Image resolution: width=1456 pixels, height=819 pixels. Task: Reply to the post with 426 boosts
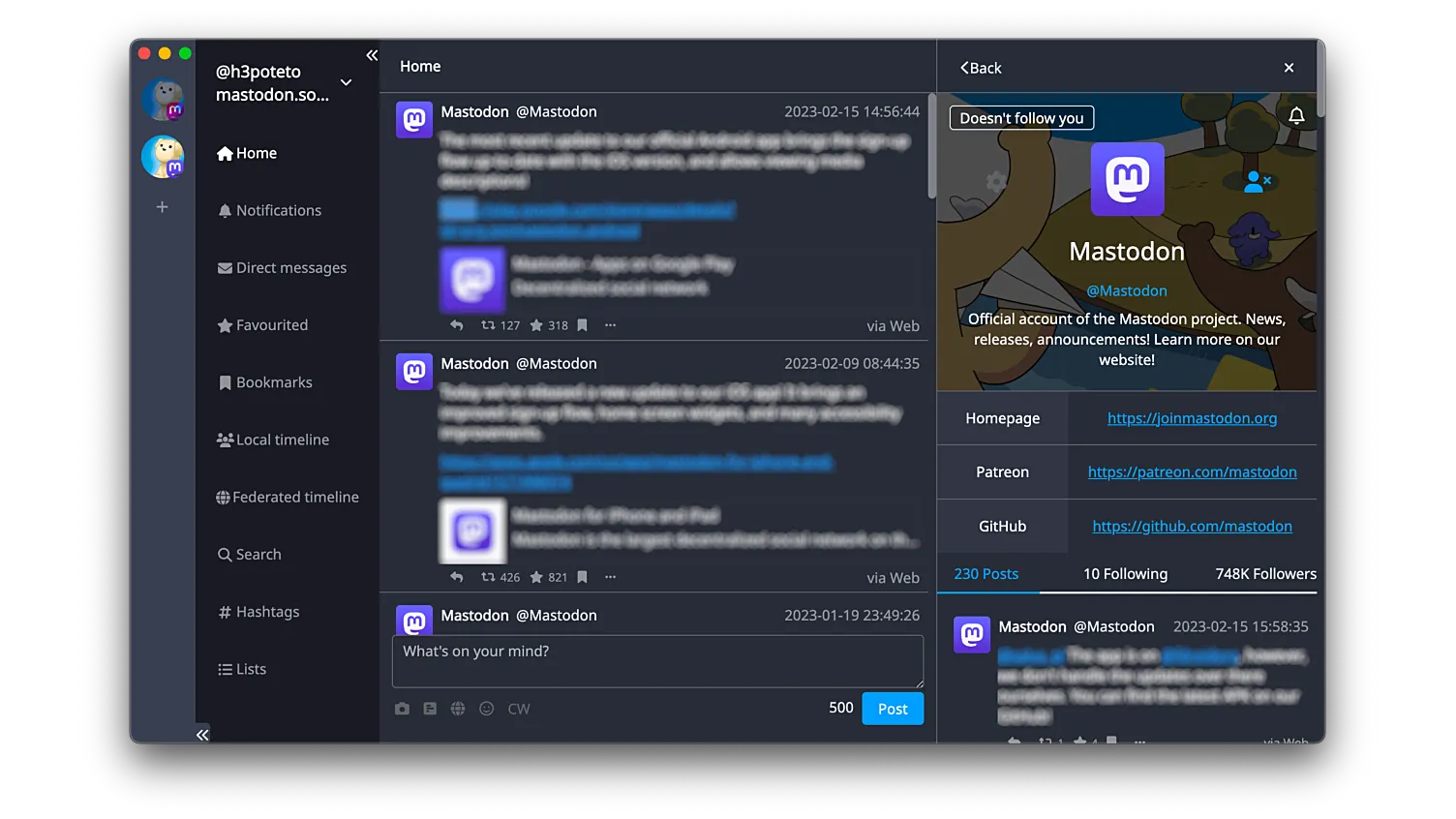[x=457, y=577]
